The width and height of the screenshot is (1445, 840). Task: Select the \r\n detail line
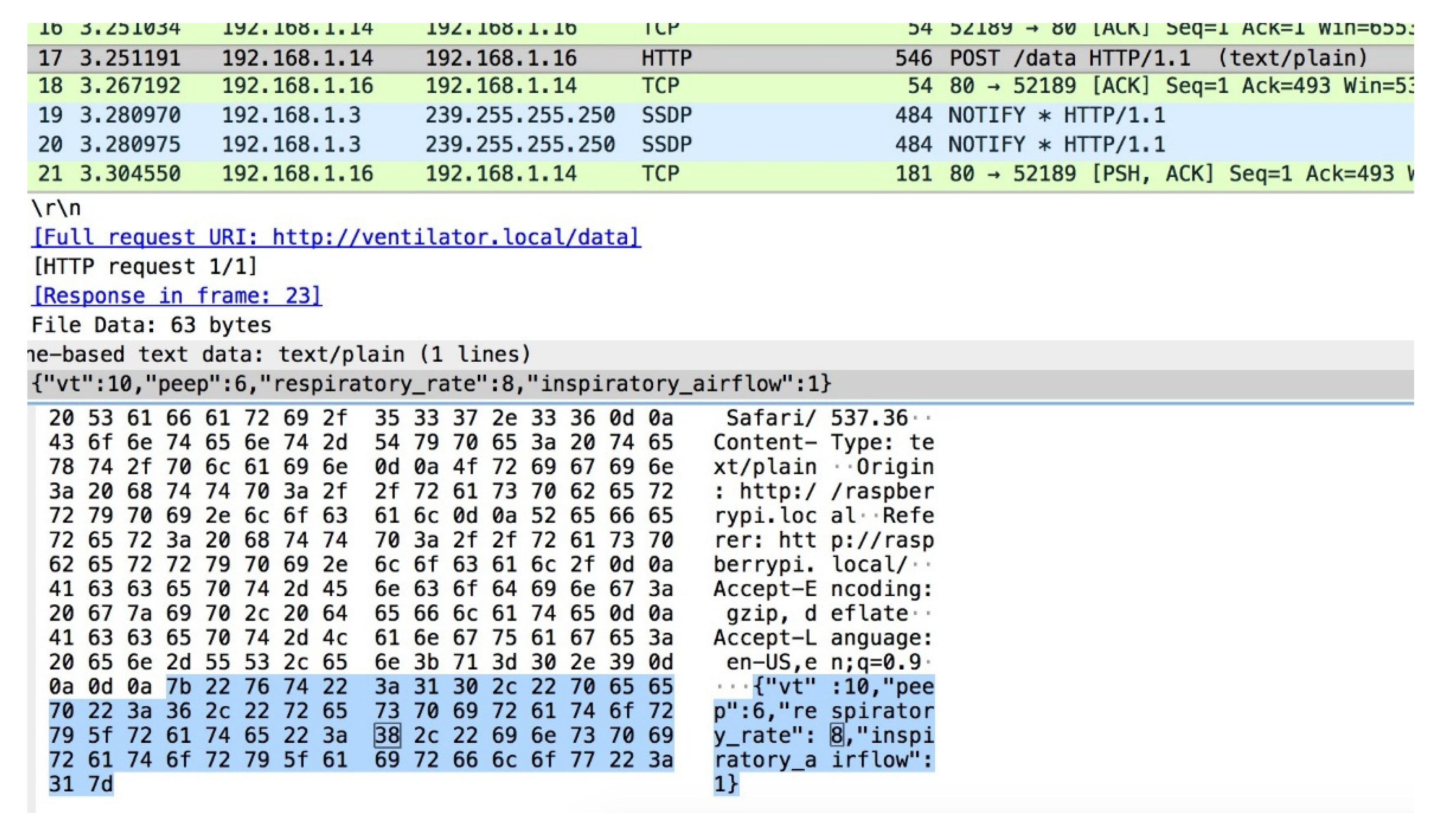56,208
